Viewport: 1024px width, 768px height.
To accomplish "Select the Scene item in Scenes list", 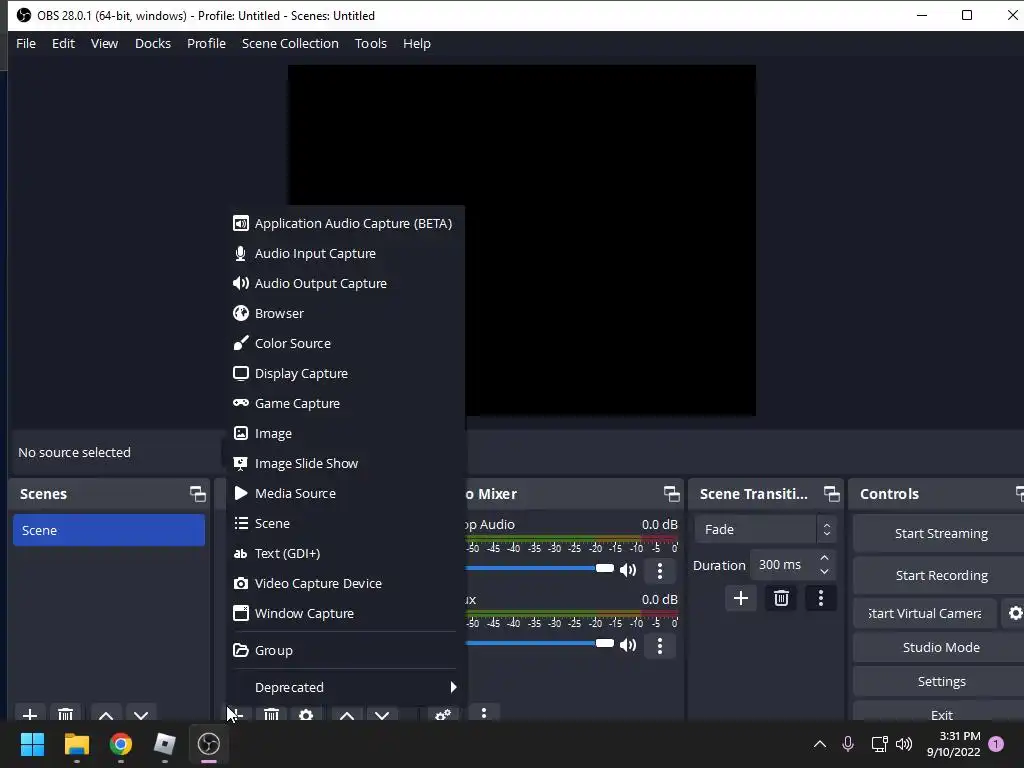I will [109, 530].
